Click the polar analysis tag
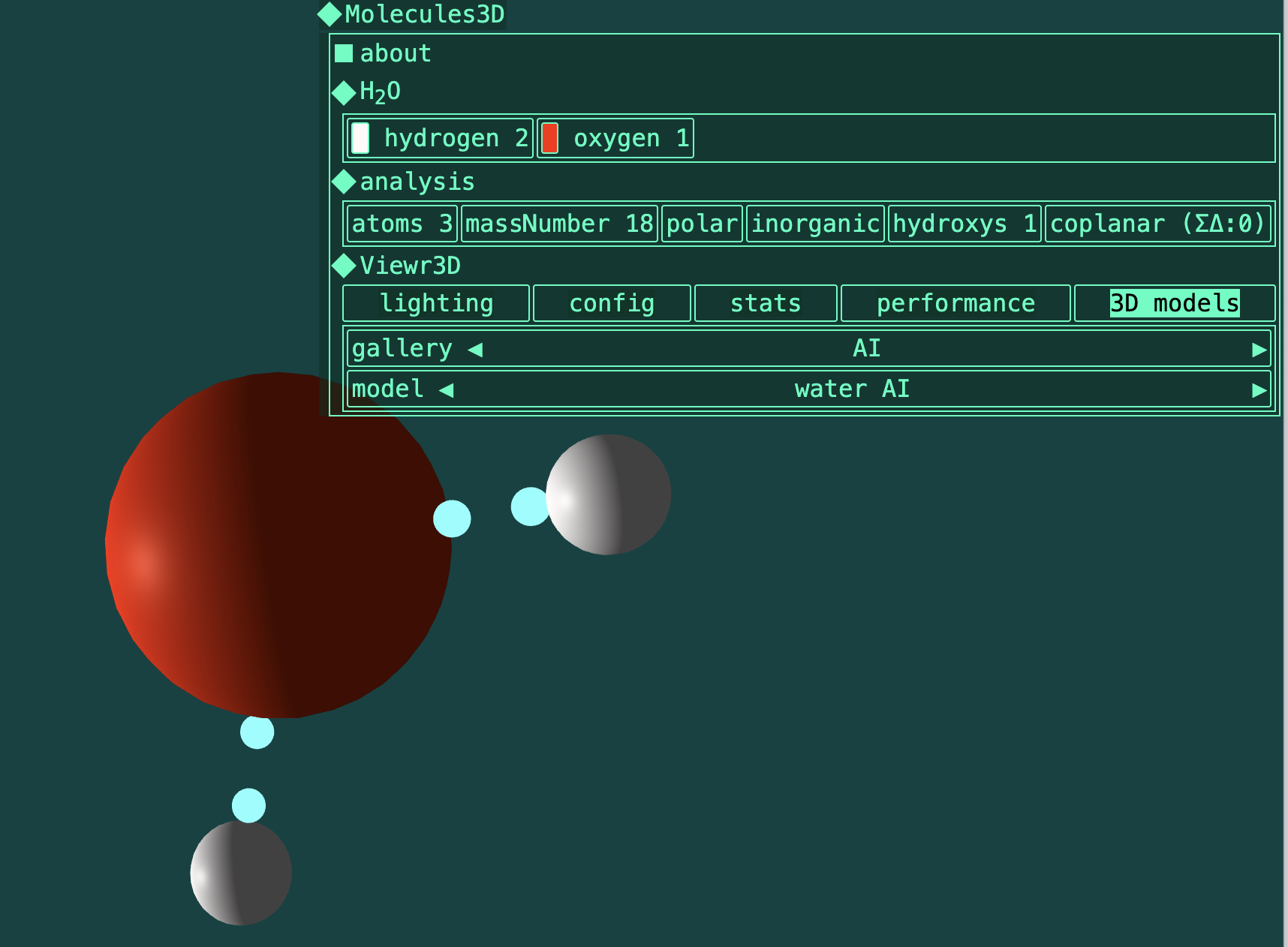 tap(702, 224)
